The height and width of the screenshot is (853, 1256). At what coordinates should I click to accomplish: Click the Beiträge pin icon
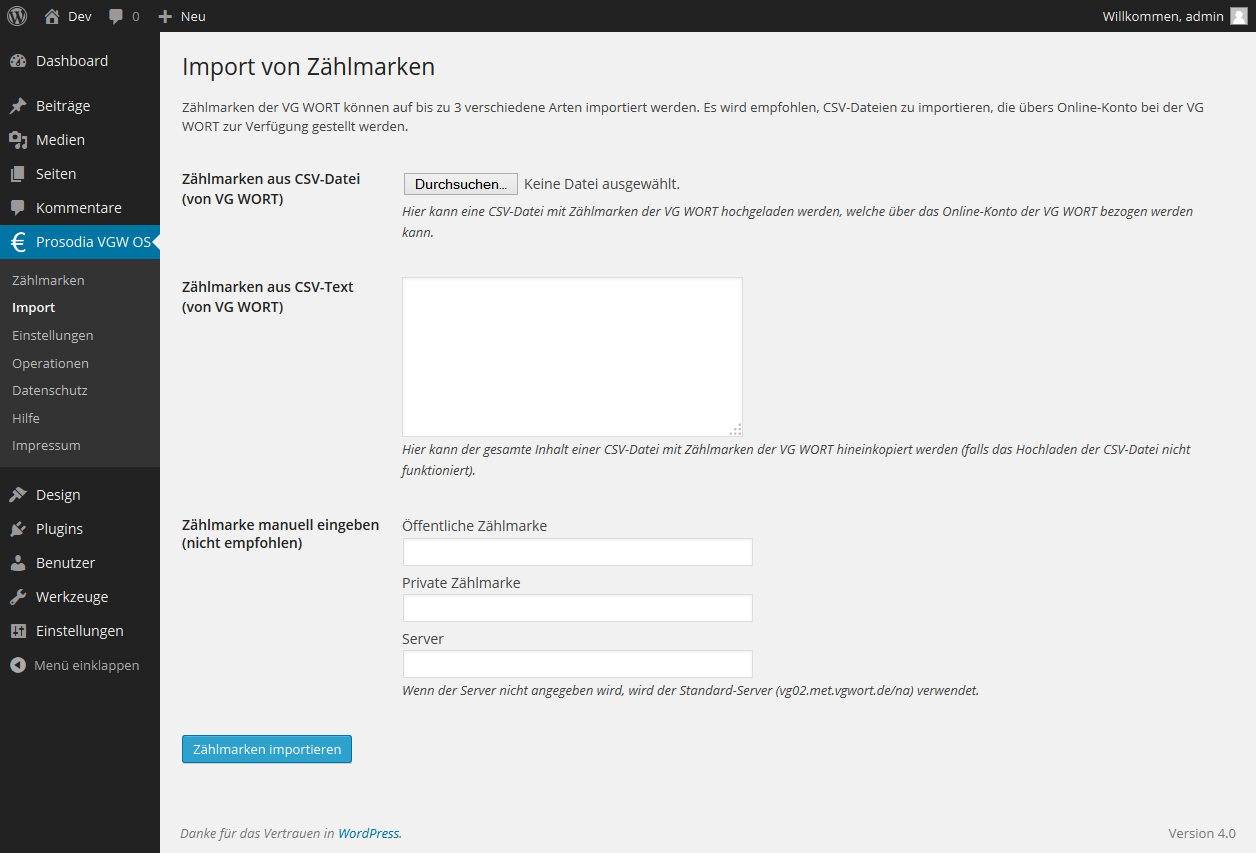click(x=18, y=106)
